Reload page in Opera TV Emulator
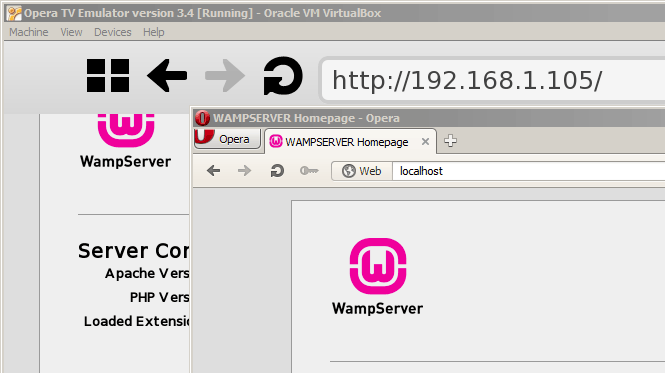Viewport: 665px width, 373px height. pos(282,76)
